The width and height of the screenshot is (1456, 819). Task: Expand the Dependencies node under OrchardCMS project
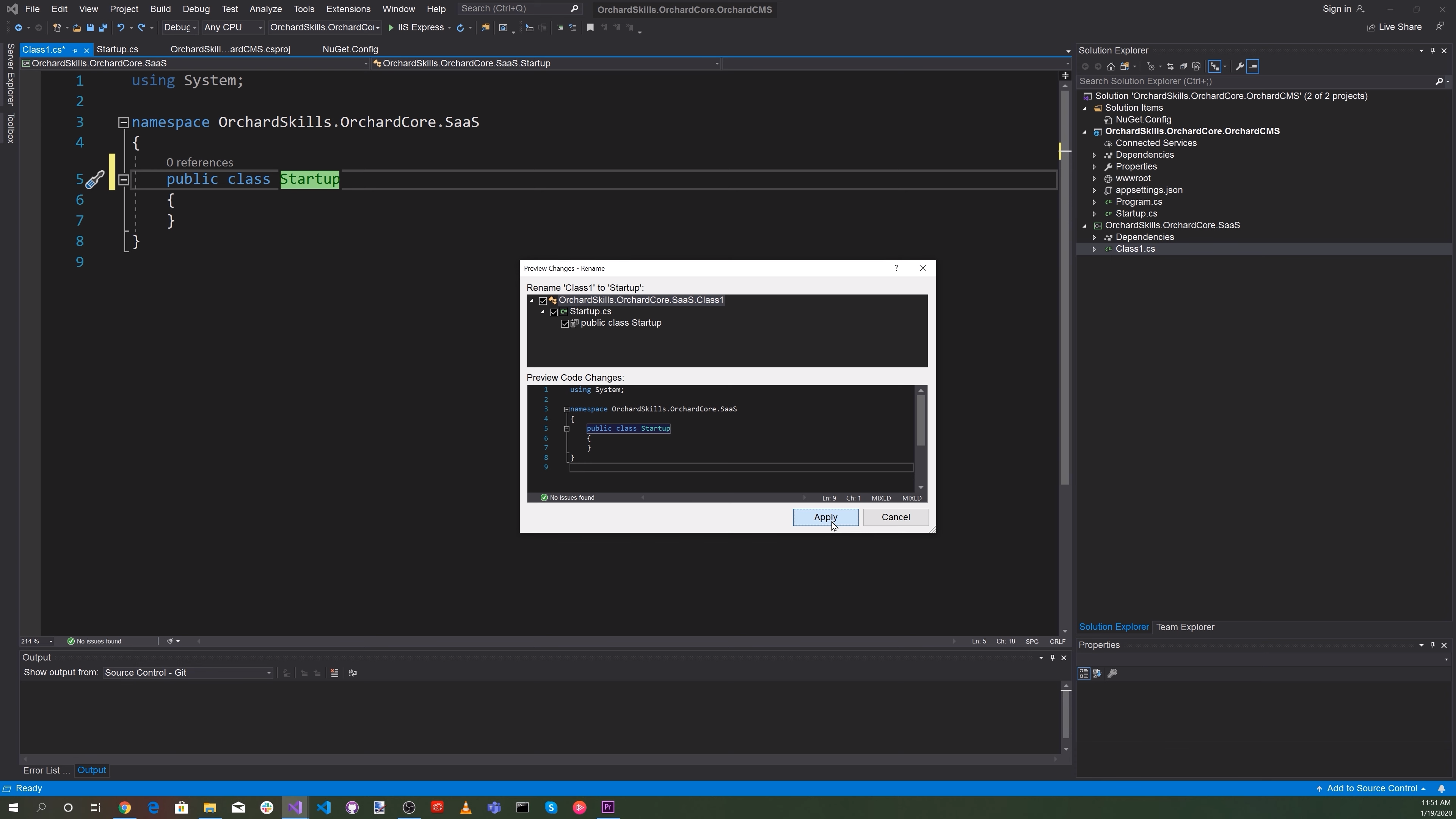coord(1094,155)
